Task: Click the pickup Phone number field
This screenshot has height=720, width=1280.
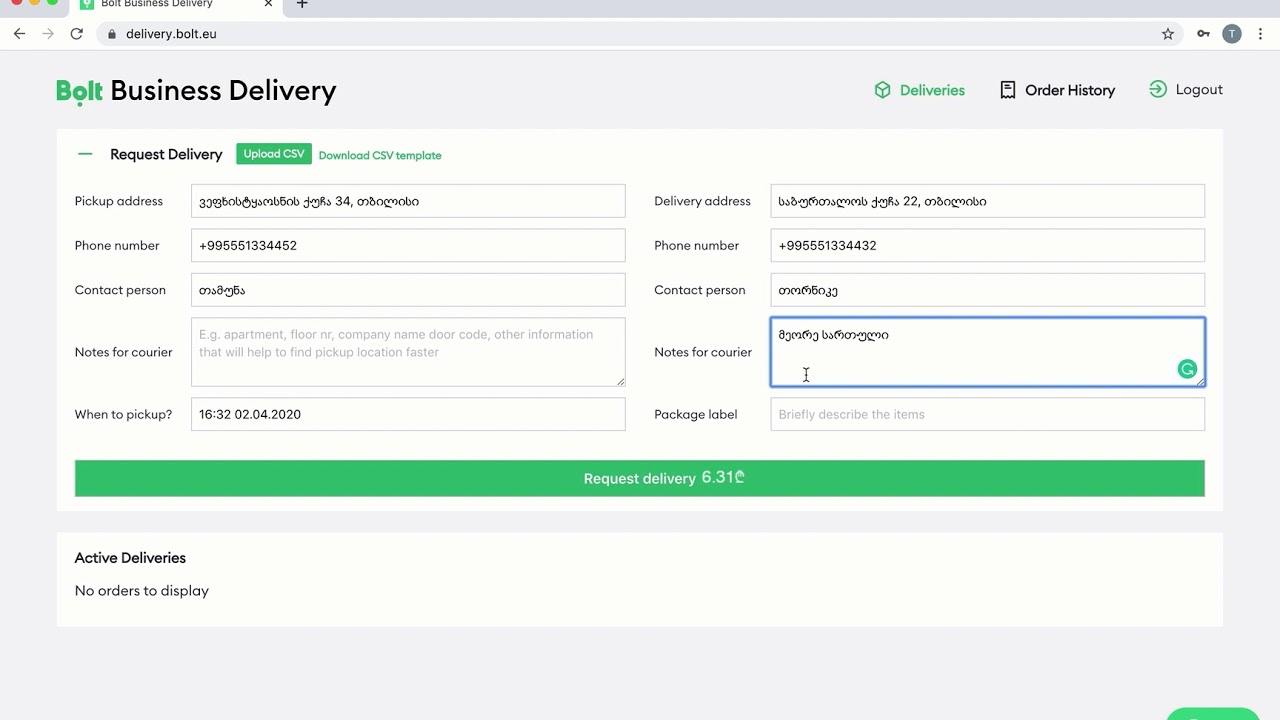Action: [x=408, y=245]
